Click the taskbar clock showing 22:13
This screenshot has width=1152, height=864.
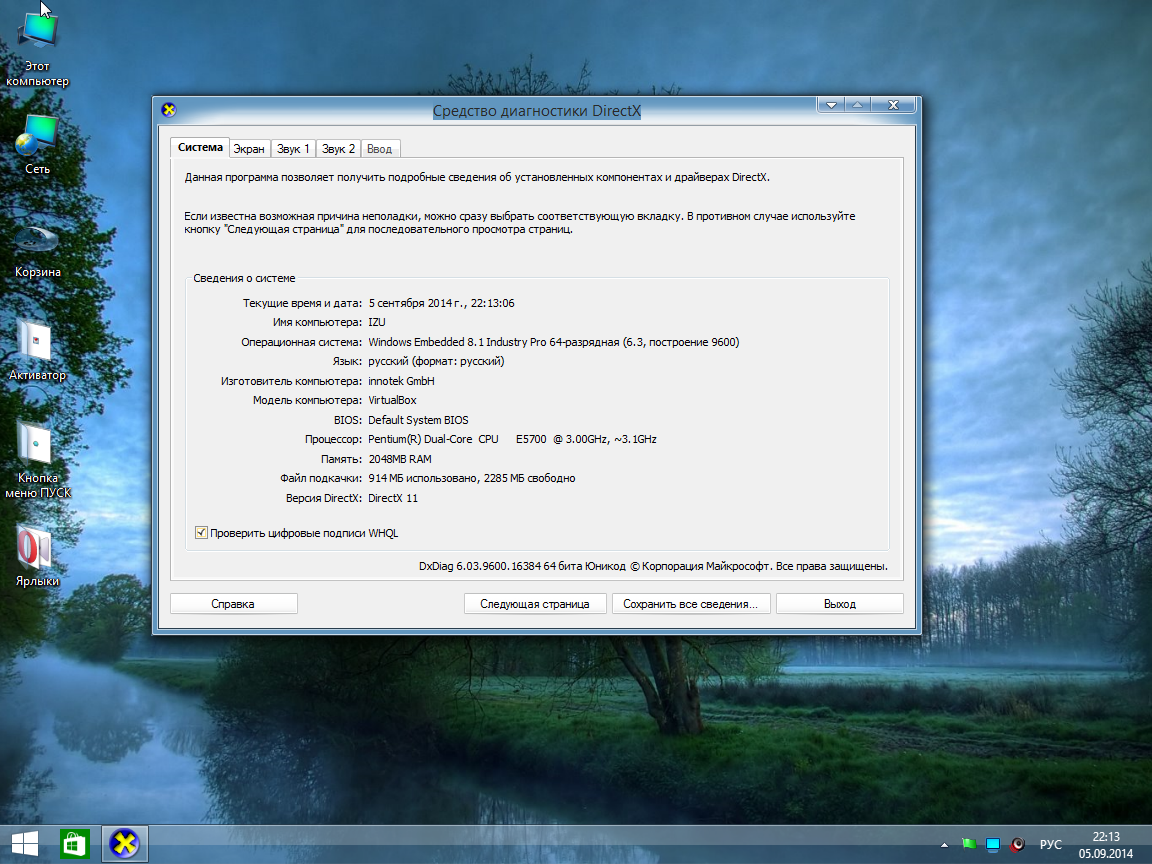click(1106, 844)
